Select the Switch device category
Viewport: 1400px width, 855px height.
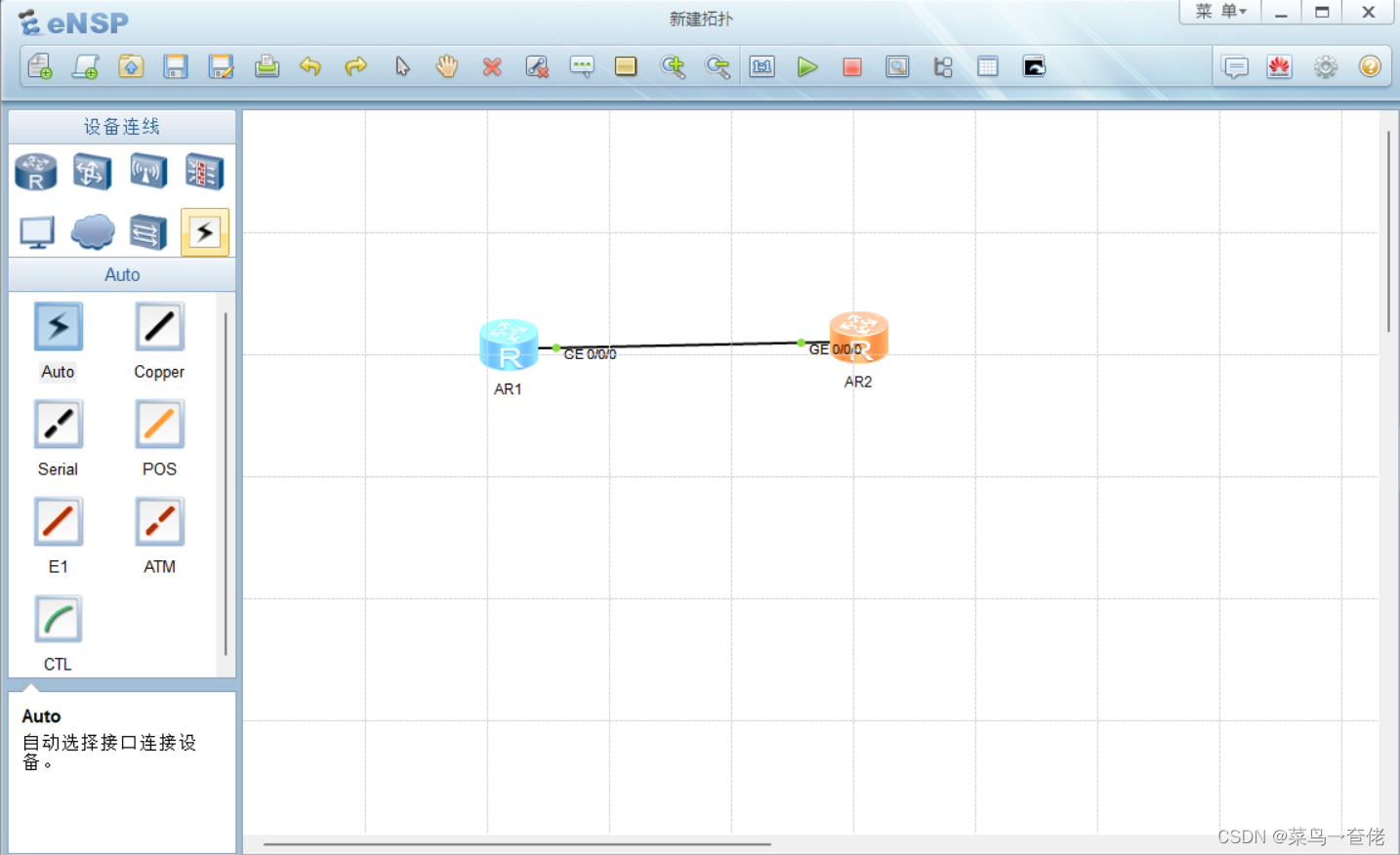tap(92, 172)
